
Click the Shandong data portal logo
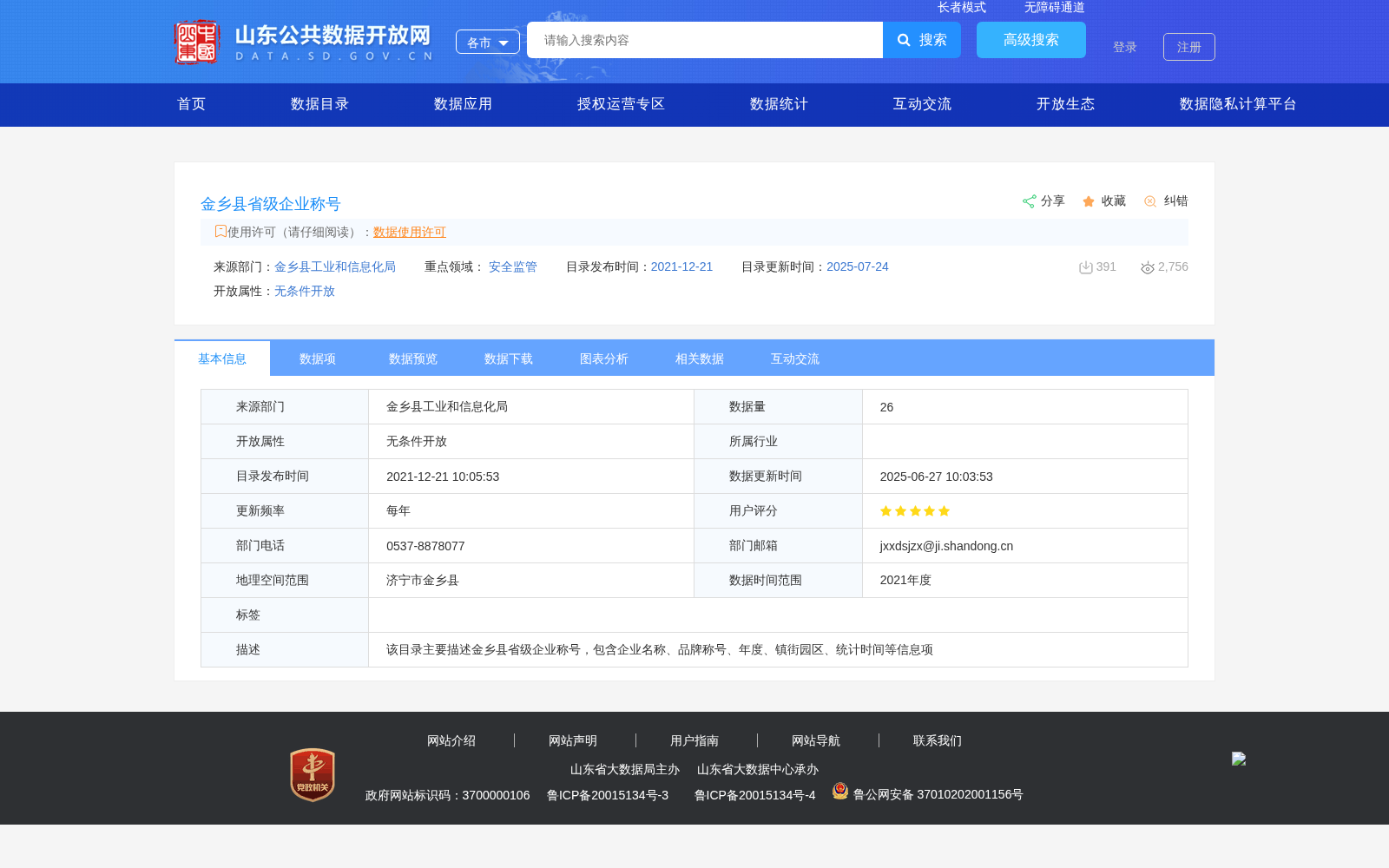[x=304, y=42]
